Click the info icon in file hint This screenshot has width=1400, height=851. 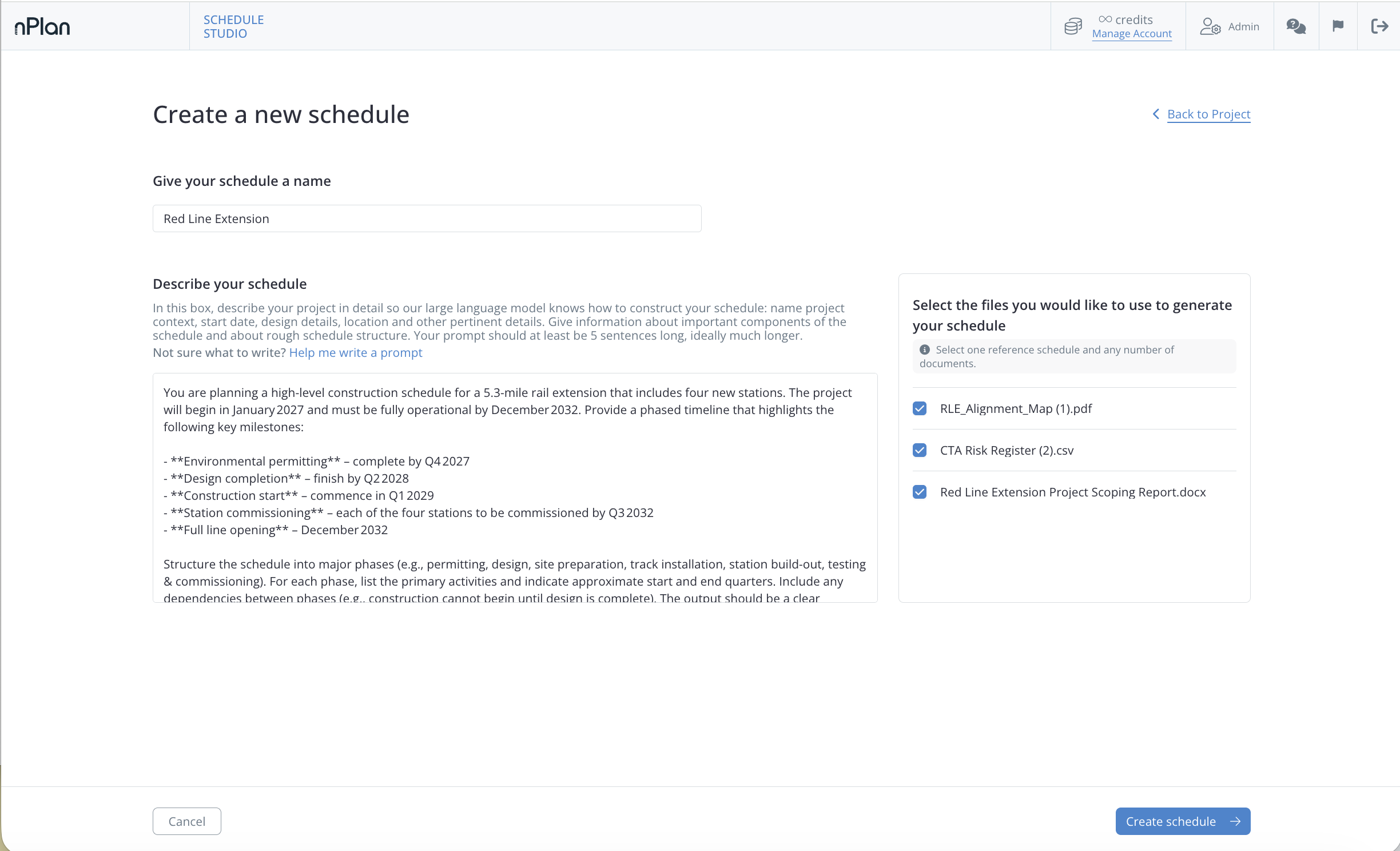coord(924,349)
